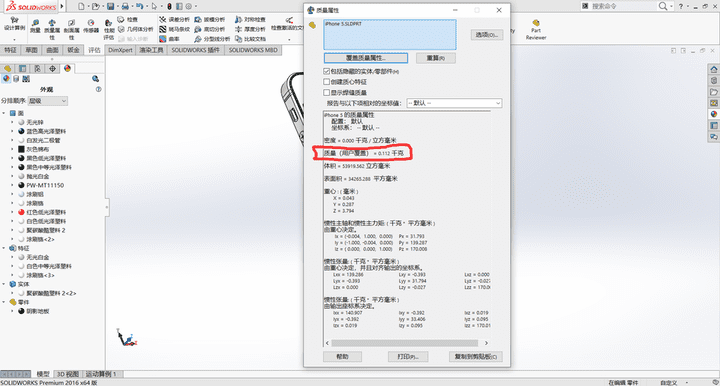Image resolution: width=720 pixels, height=386 pixels.
Task: Open 对称检查 symmetry check
Action: point(250,19)
